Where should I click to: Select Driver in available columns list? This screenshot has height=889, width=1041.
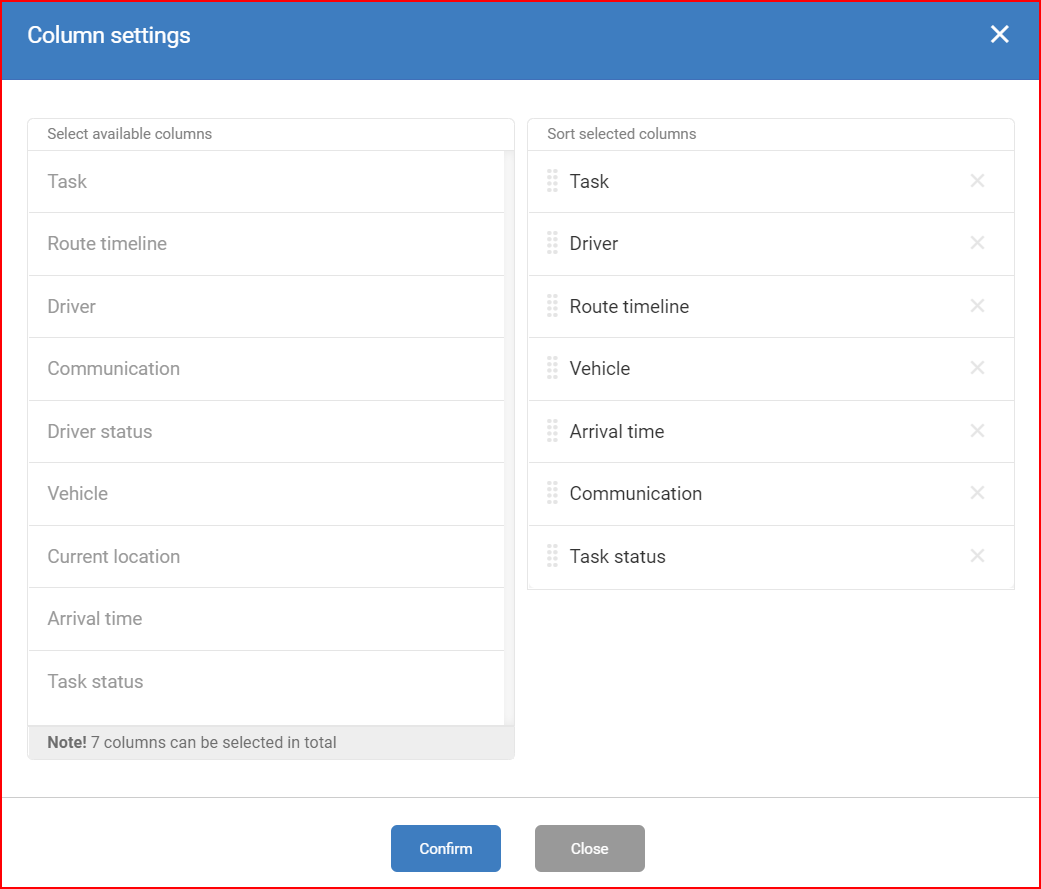pyautogui.click(x=266, y=306)
